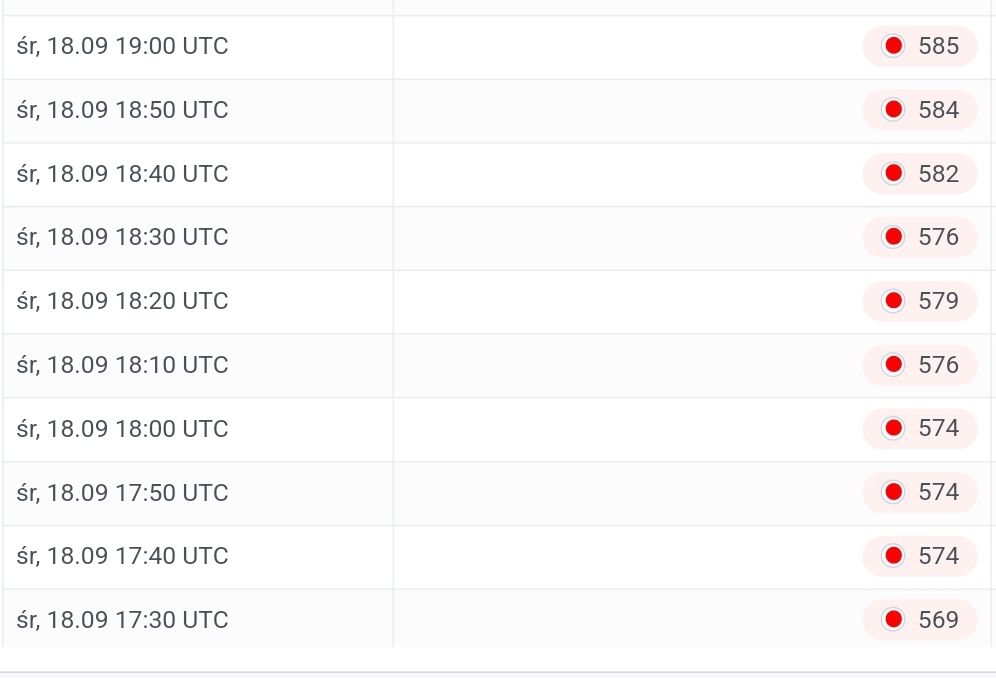Click the red status dot next to 579
Viewport: 996px width, 678px height.
coord(894,301)
